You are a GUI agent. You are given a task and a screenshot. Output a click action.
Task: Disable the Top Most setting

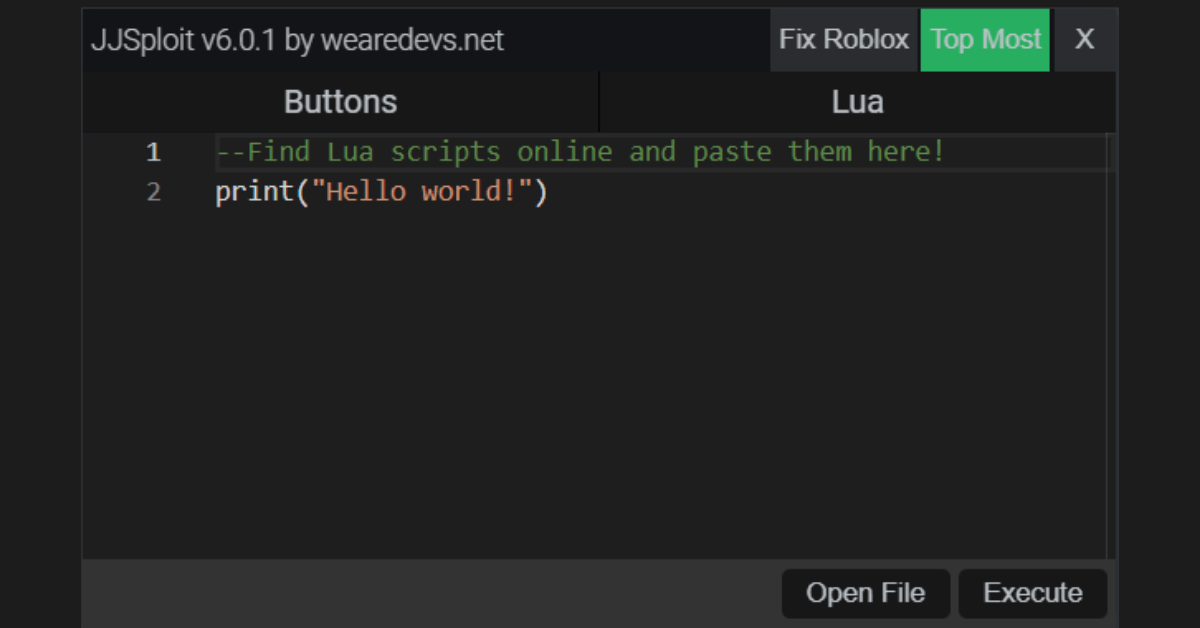point(985,40)
